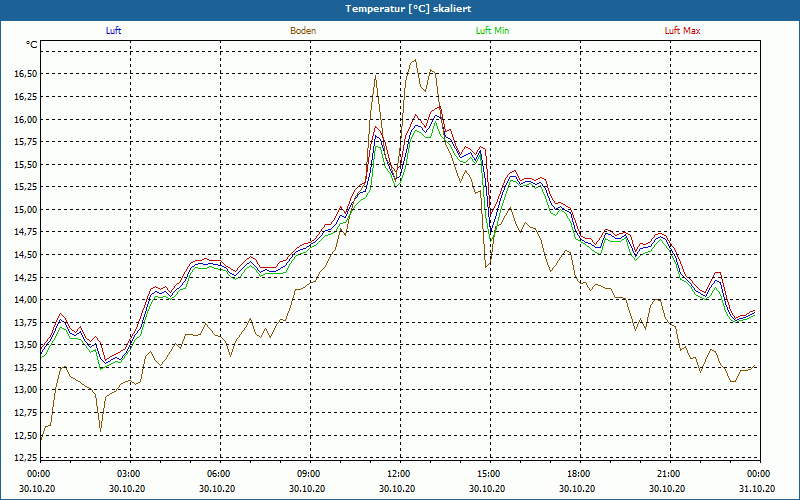Viewport: 800px width, 500px height.
Task: Click the 13,75 y-axis value
Action: pyautogui.click(x=26, y=322)
